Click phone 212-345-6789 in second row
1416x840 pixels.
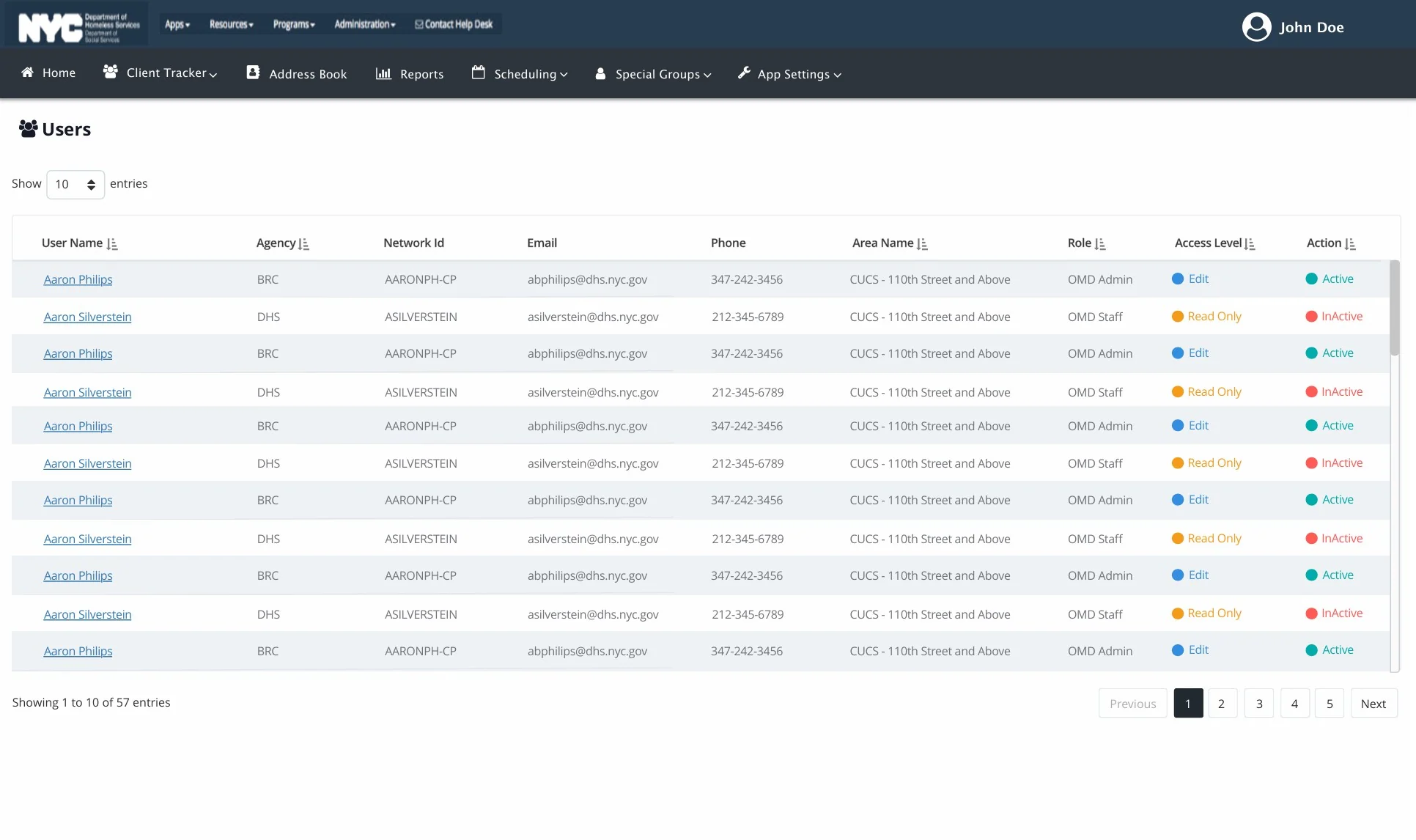coord(748,317)
